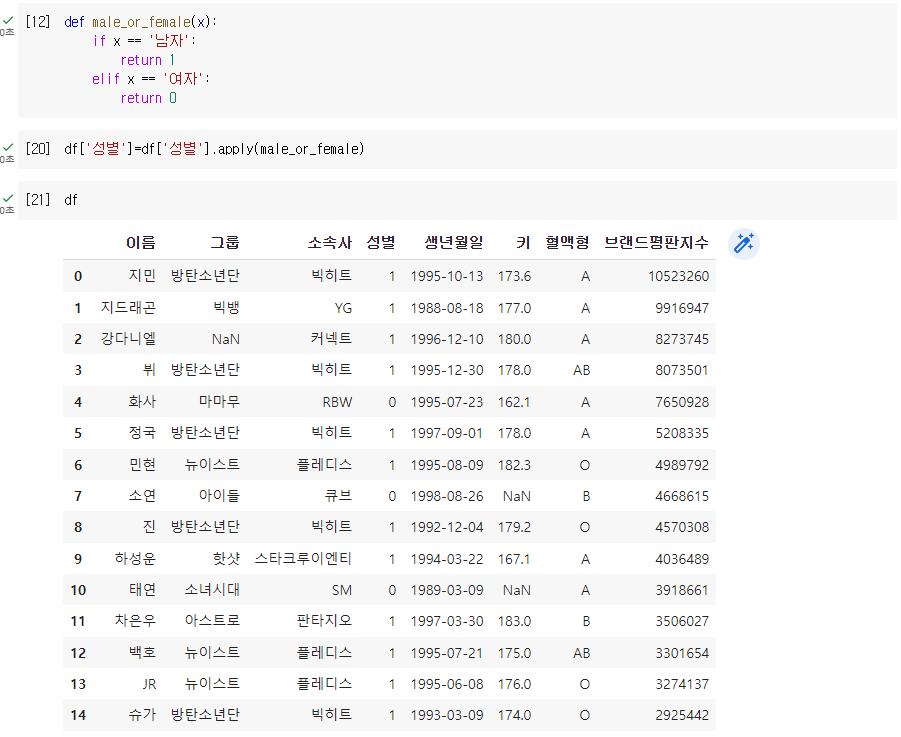The height and width of the screenshot is (737, 901).
Task: Click the '브랜드평판지수' column header
Action: (x=656, y=242)
